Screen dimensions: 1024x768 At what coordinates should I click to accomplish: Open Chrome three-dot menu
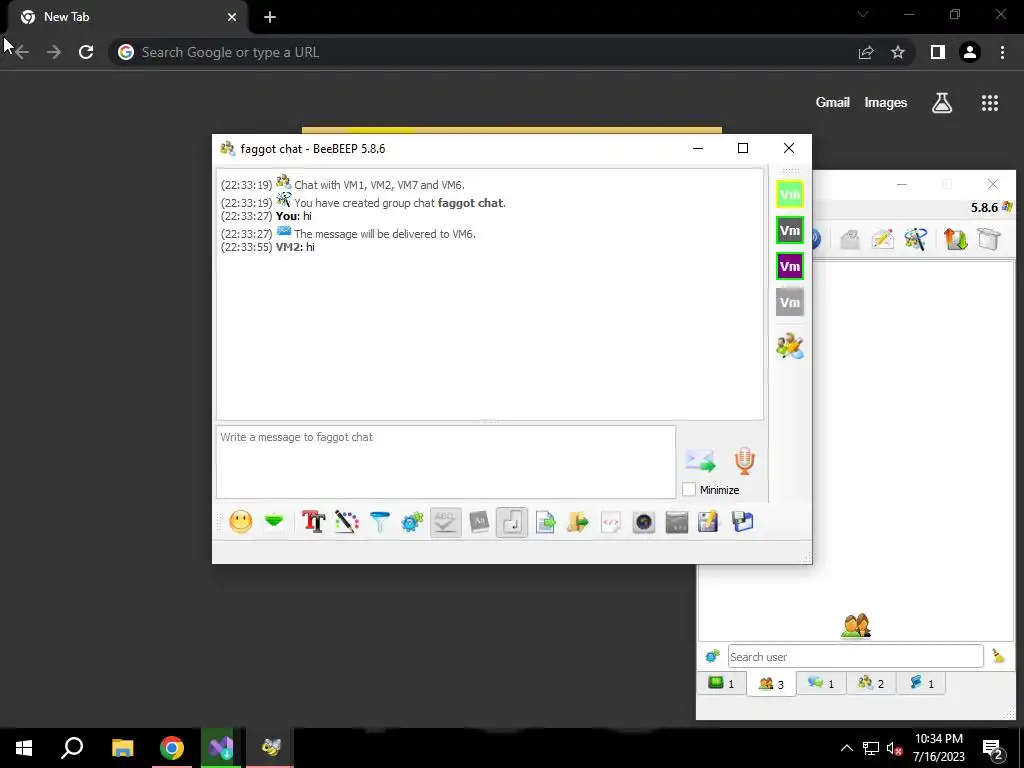1002,52
